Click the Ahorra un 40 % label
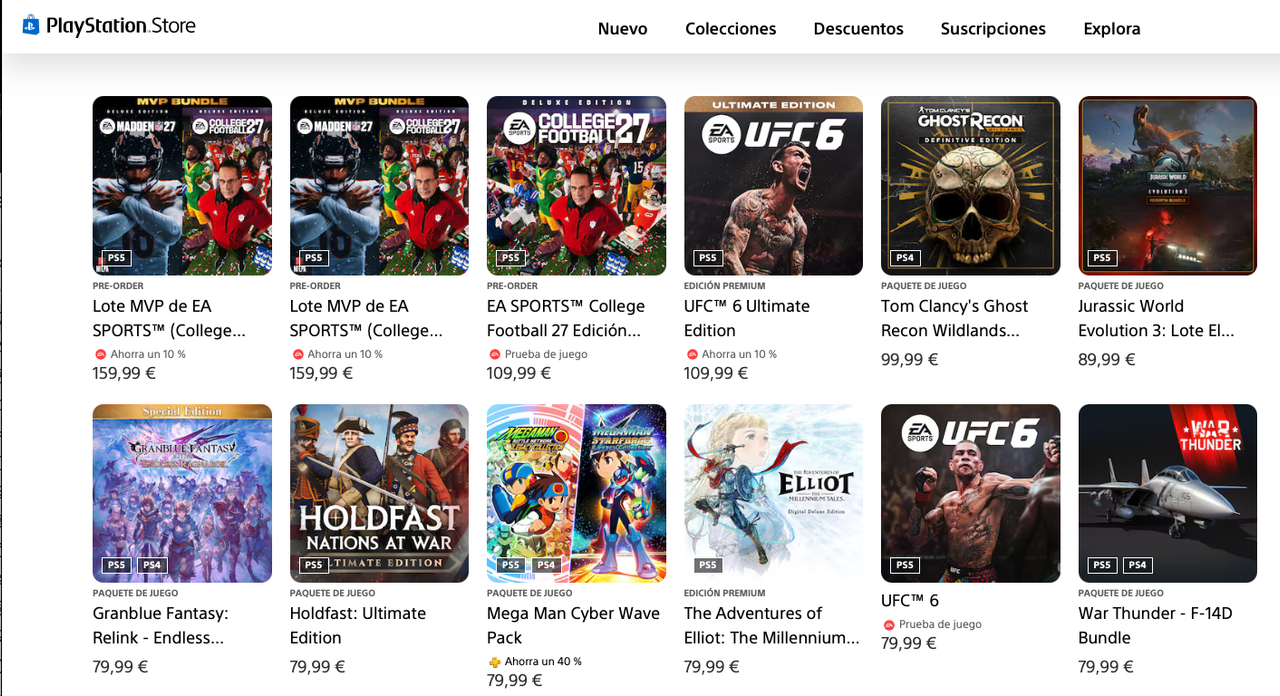1280x696 pixels. [543, 662]
